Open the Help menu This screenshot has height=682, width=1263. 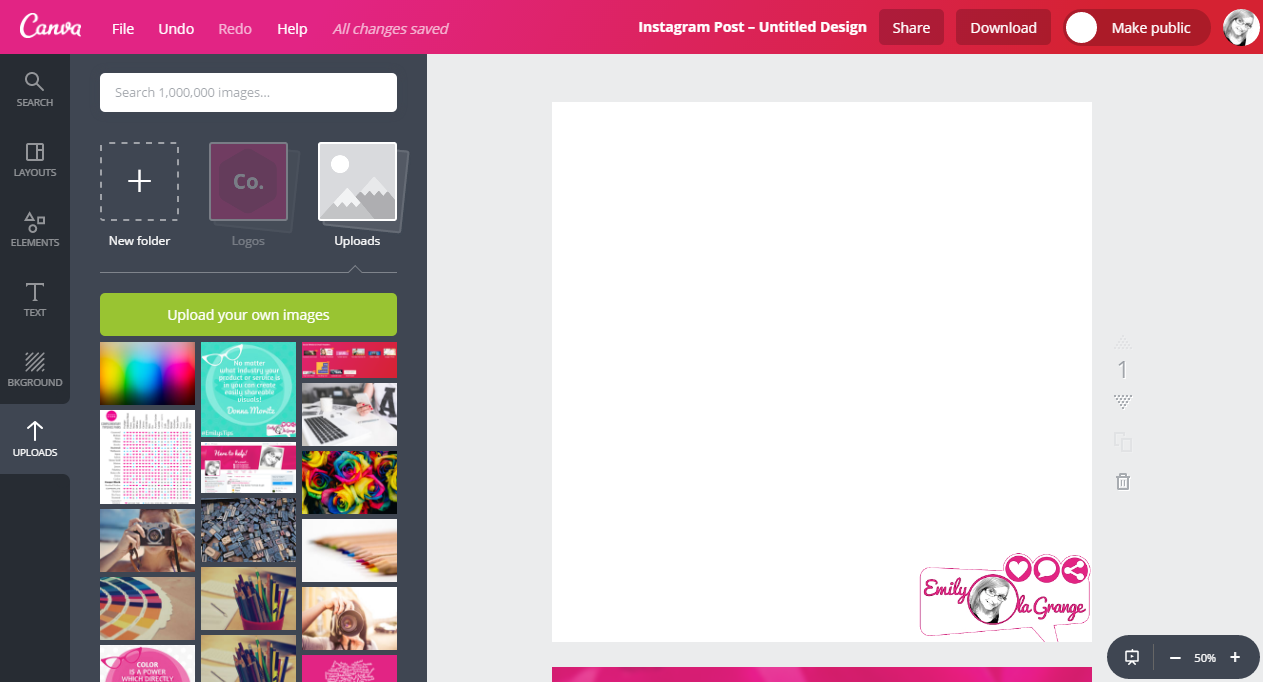point(292,28)
